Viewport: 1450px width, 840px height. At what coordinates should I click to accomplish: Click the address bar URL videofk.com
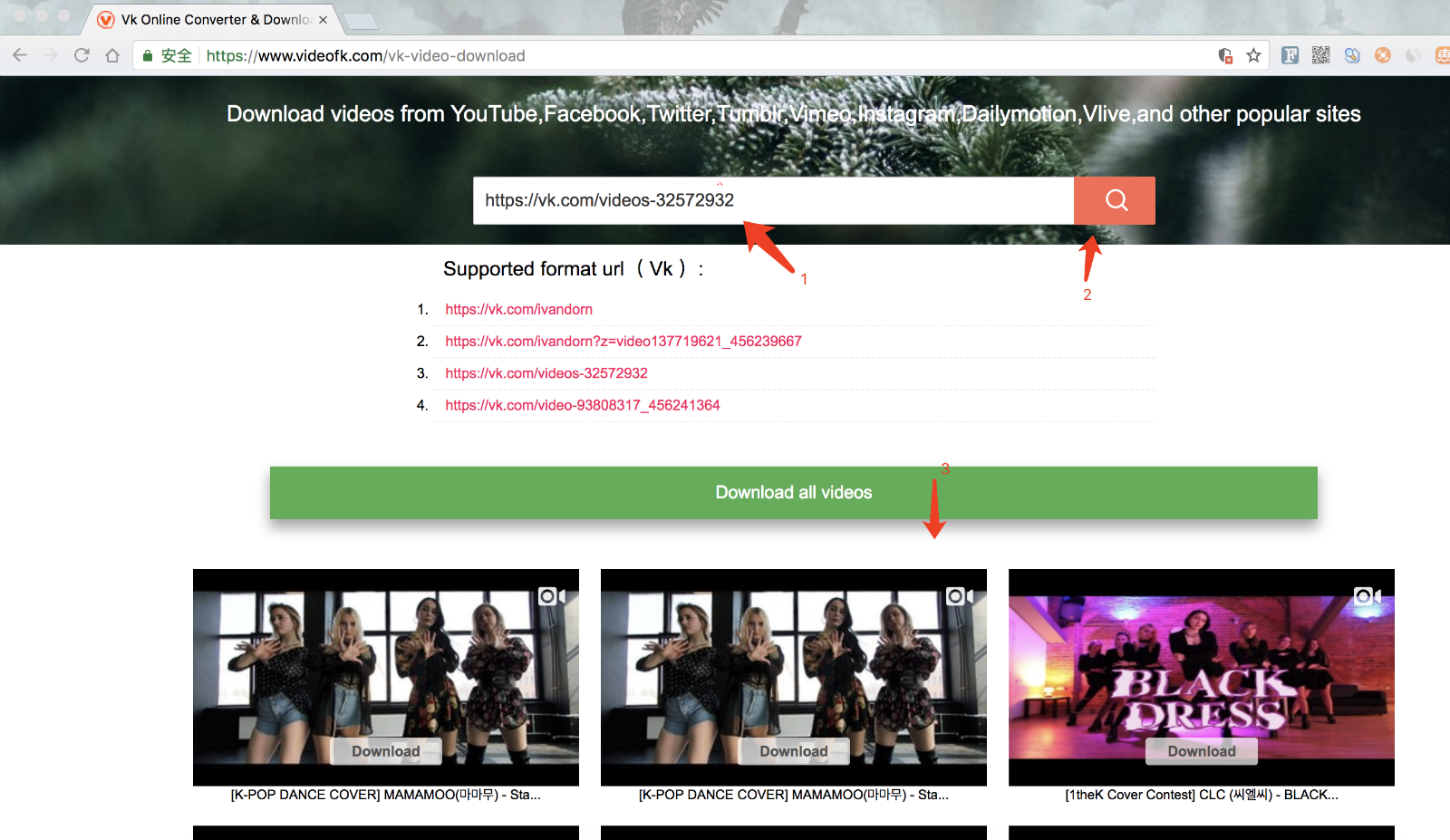(x=365, y=56)
